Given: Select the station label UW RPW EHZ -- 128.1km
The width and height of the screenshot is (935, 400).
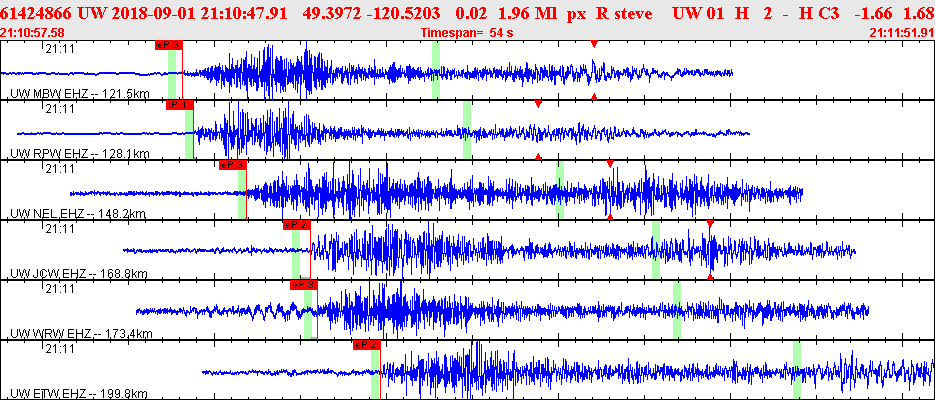Looking at the screenshot, I should pos(80,154).
